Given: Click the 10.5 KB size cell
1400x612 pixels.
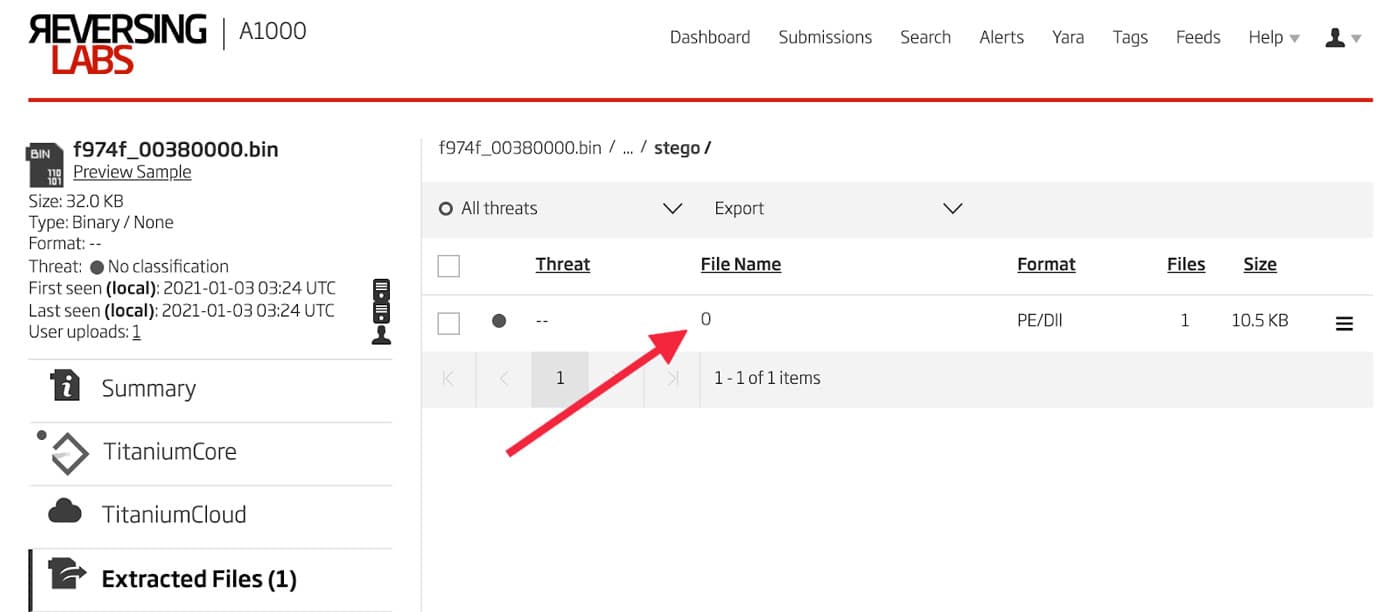Looking at the screenshot, I should (1260, 321).
